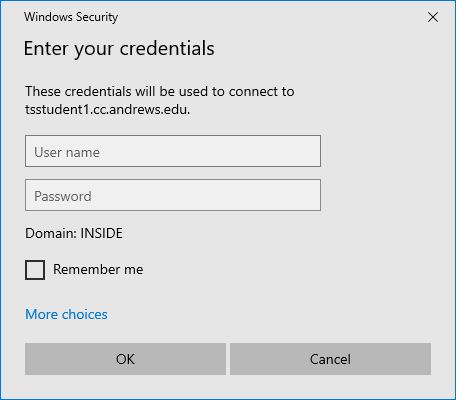Image resolution: width=456 pixels, height=400 pixels.
Task: Click the word INSIDE in domain line
Action: tap(102, 233)
